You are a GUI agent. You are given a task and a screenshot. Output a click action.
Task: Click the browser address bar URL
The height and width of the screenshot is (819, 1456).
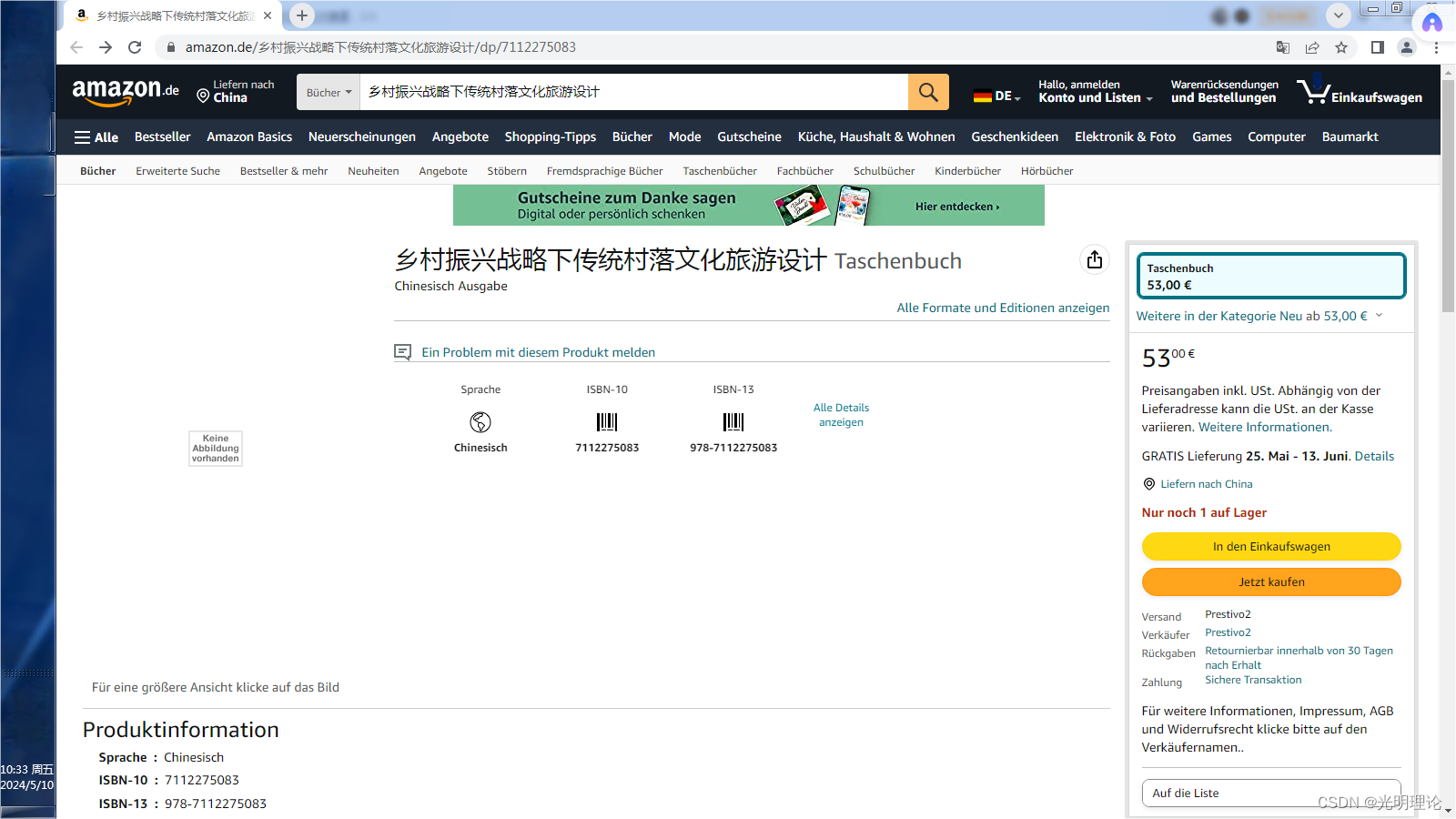coord(380,47)
